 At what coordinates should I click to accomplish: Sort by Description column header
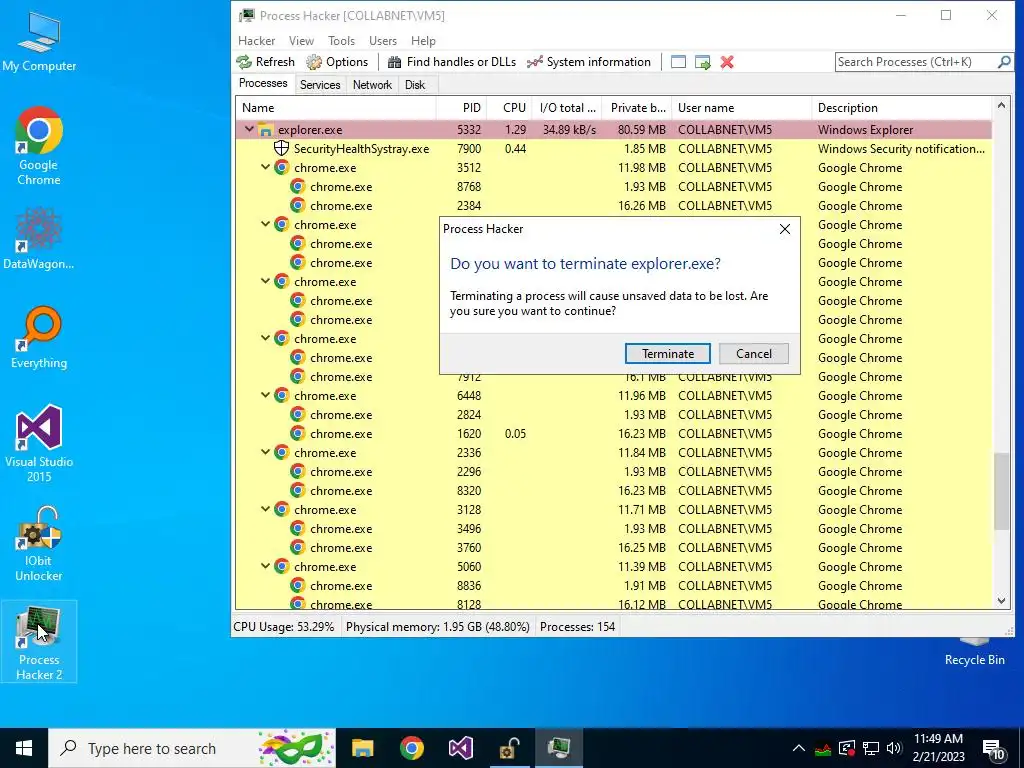coord(902,108)
